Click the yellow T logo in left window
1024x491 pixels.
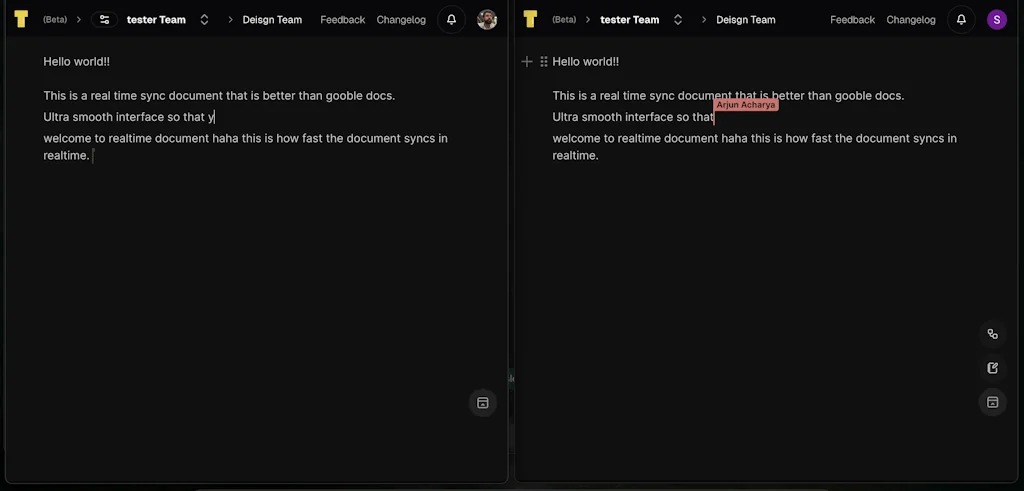21,20
